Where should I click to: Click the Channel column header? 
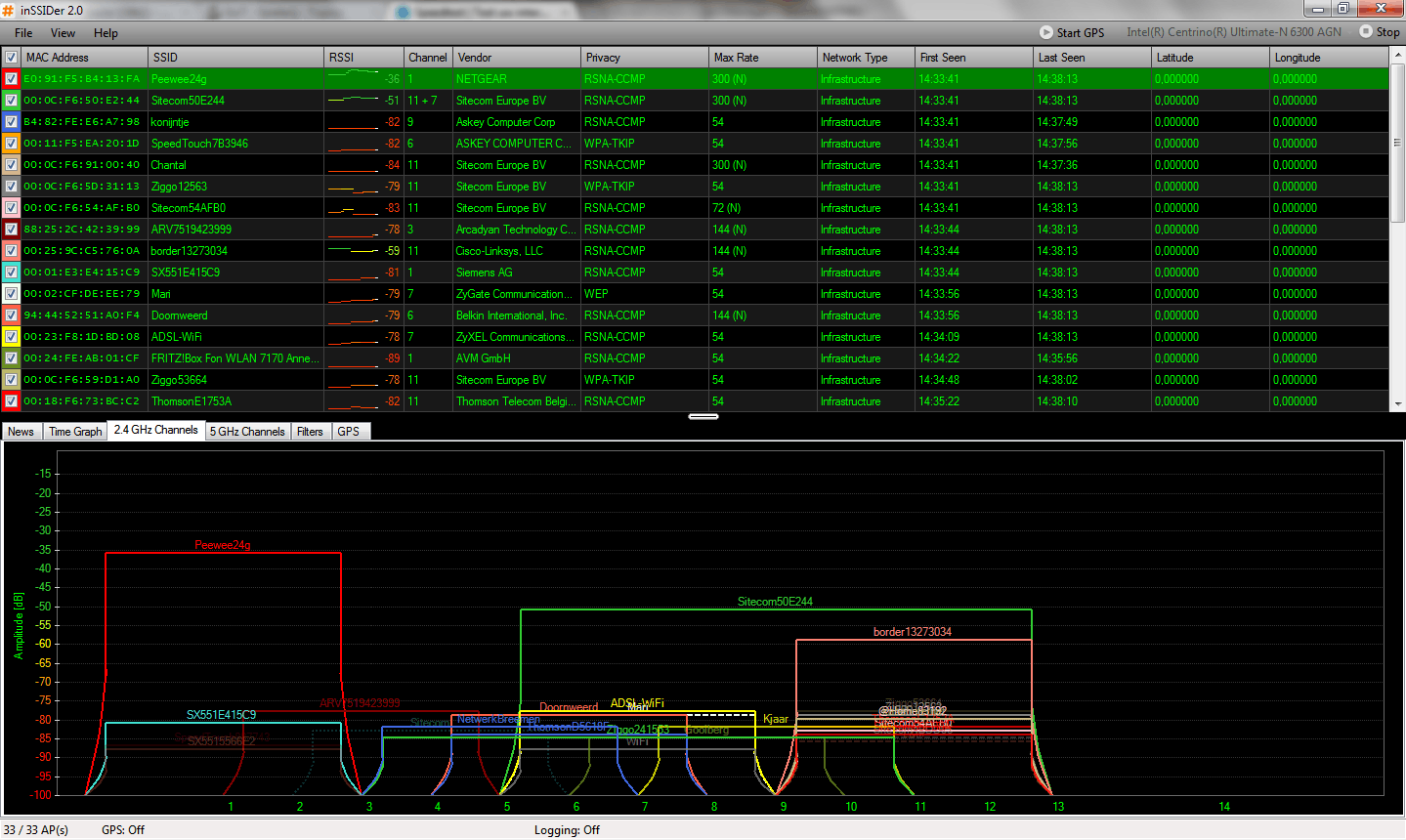pos(428,58)
